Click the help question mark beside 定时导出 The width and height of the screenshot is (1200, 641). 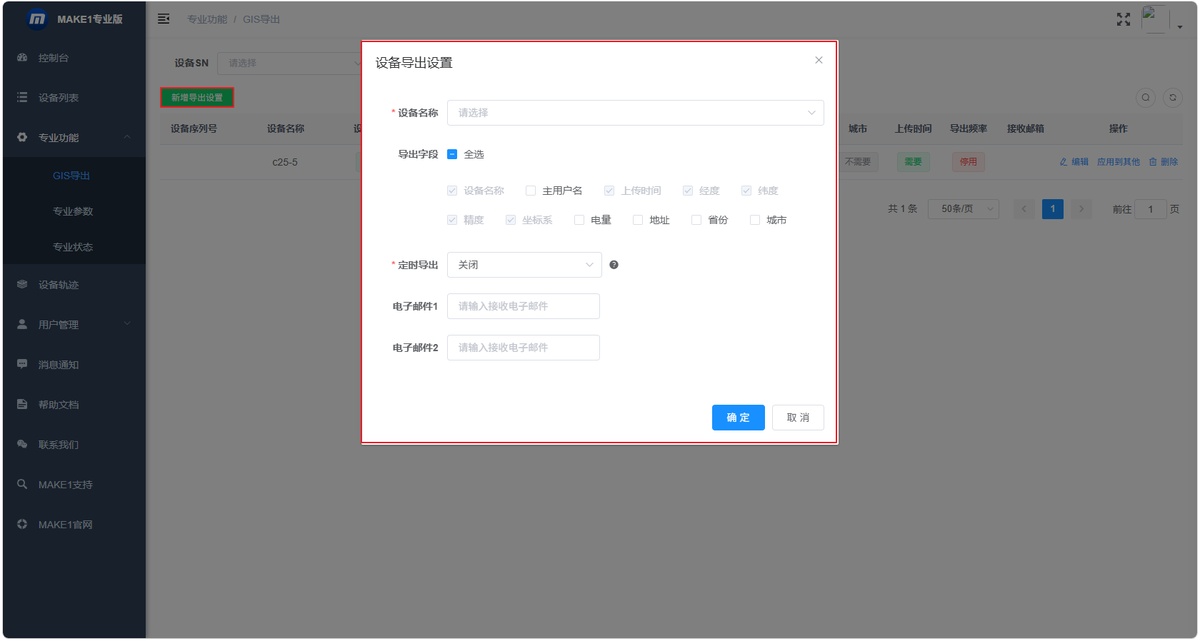tap(614, 265)
